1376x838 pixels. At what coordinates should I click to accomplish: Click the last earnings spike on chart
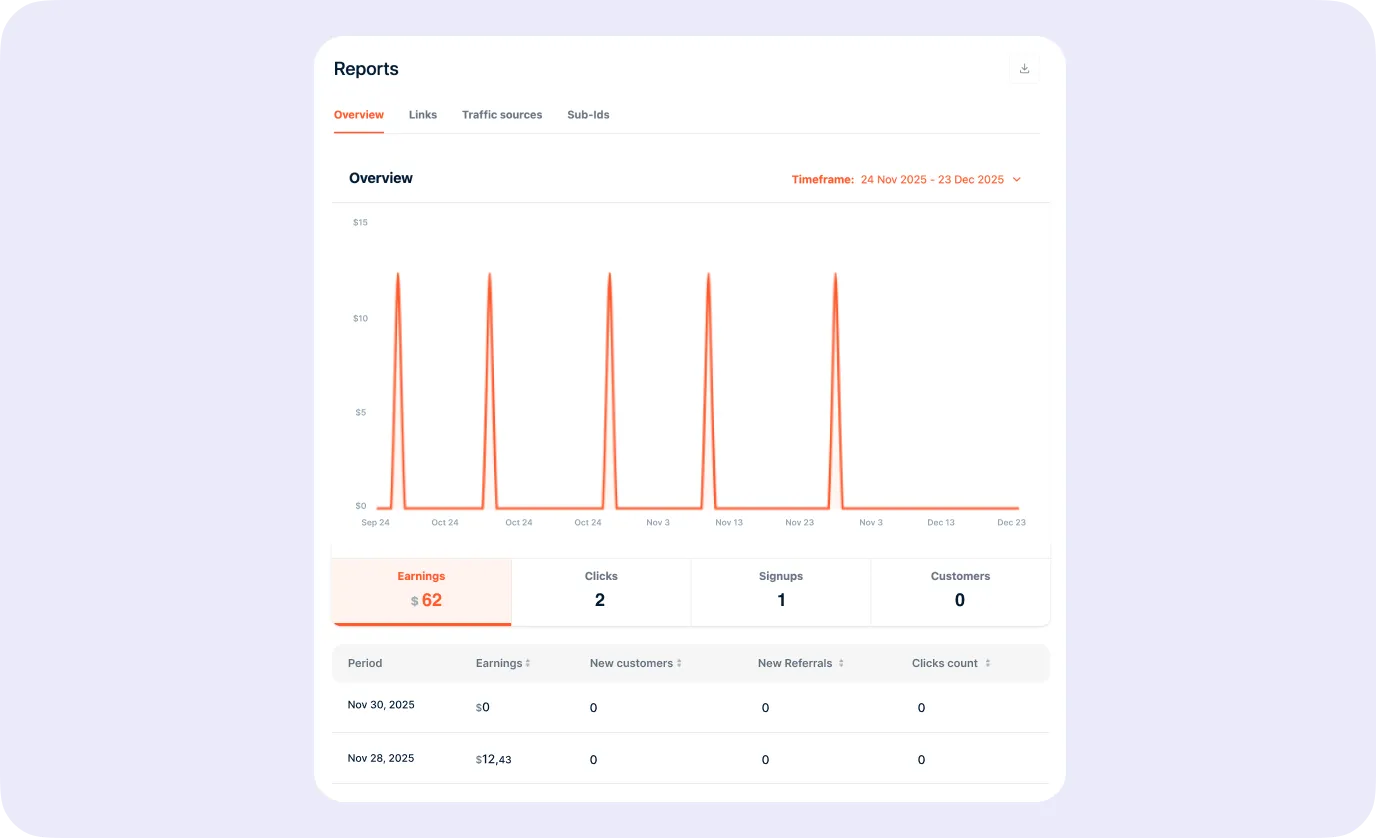tap(835, 275)
